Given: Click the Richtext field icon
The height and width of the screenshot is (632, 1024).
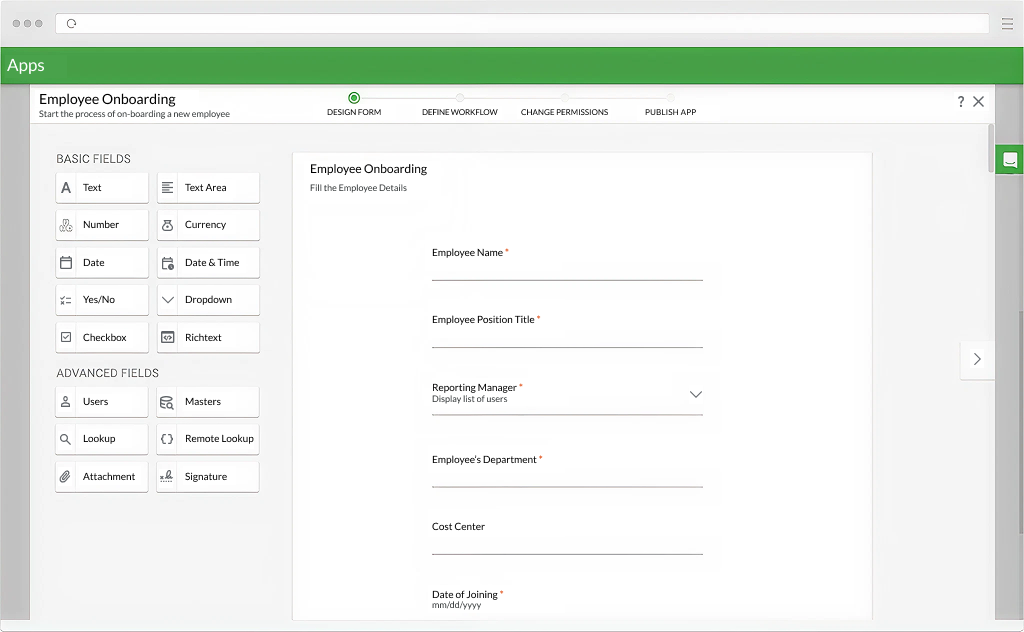Looking at the screenshot, I should click(168, 338).
